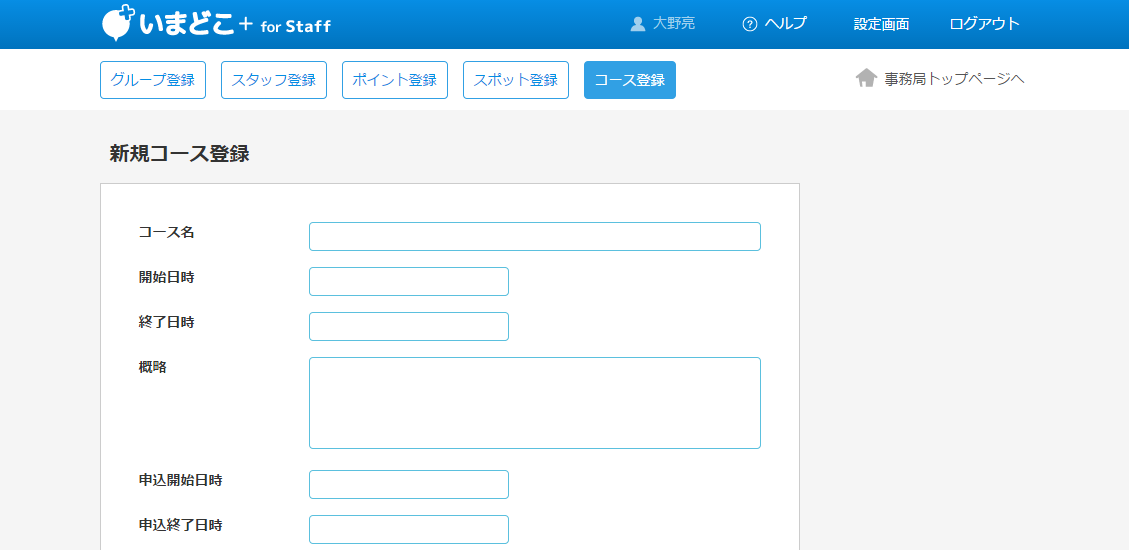Go to グループ登録 tab
The height and width of the screenshot is (550, 1129).
coord(153,80)
